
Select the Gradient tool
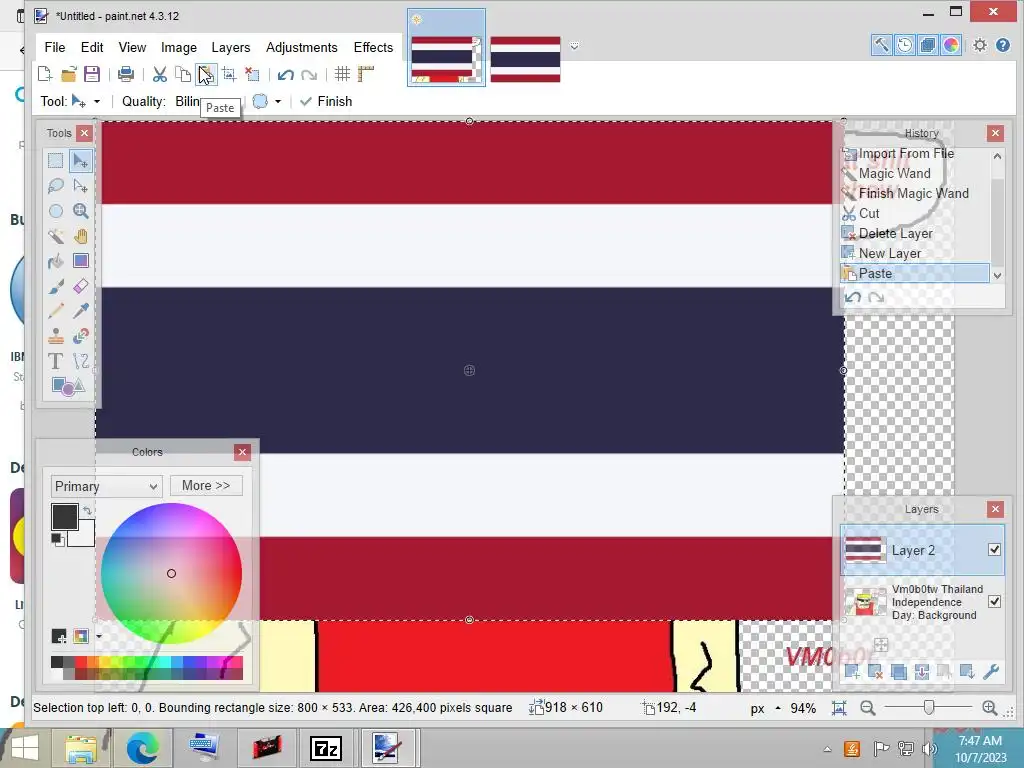pos(80,261)
